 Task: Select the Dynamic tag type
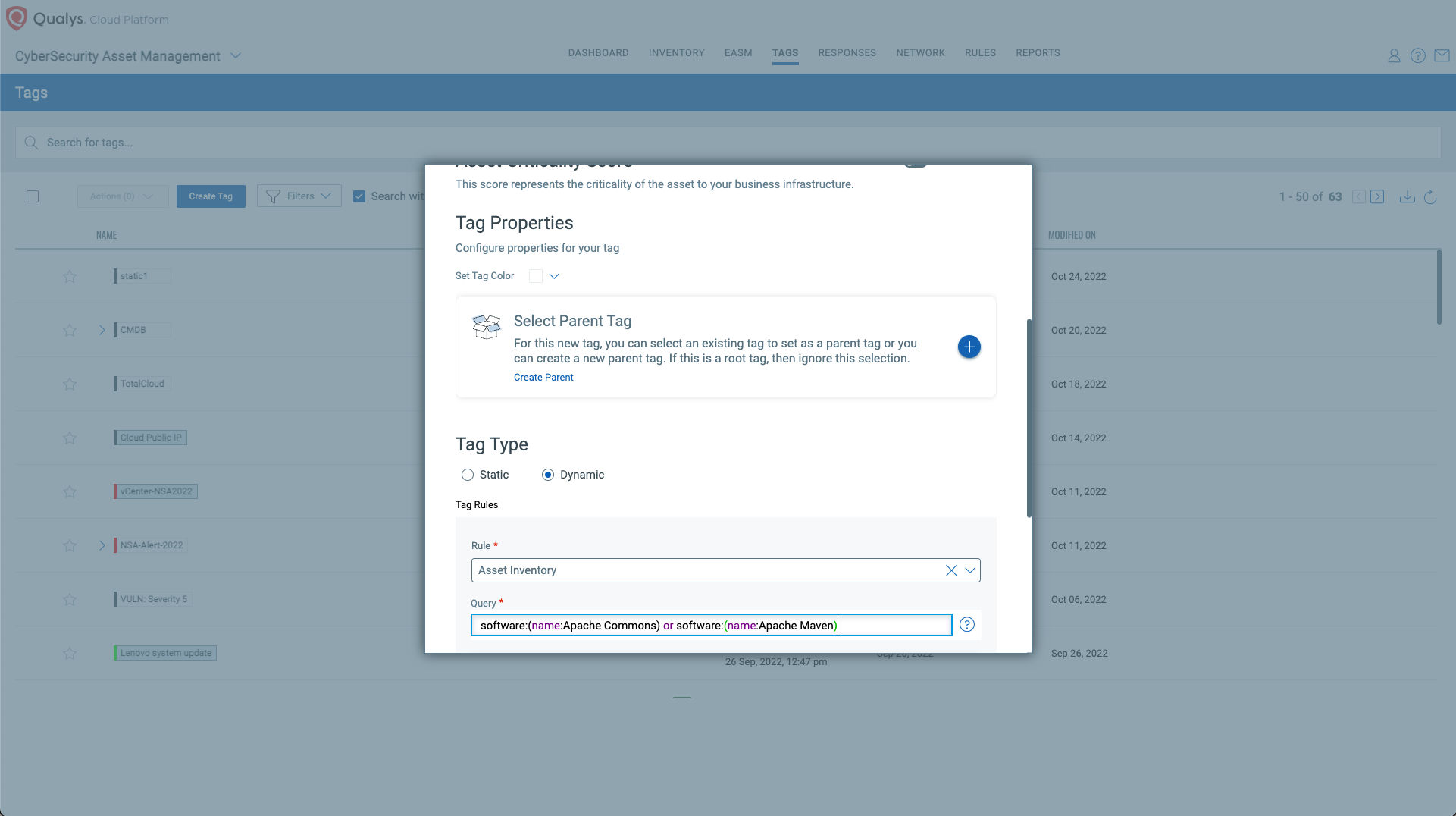tap(548, 475)
